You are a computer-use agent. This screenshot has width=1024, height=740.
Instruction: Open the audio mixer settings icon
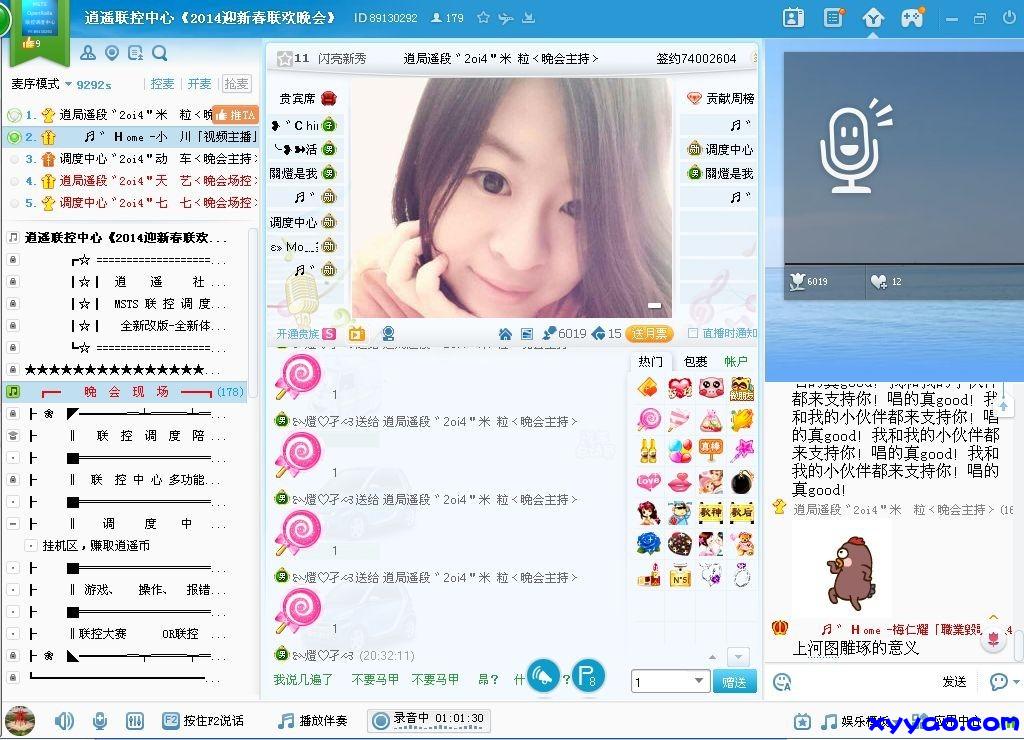(137, 721)
